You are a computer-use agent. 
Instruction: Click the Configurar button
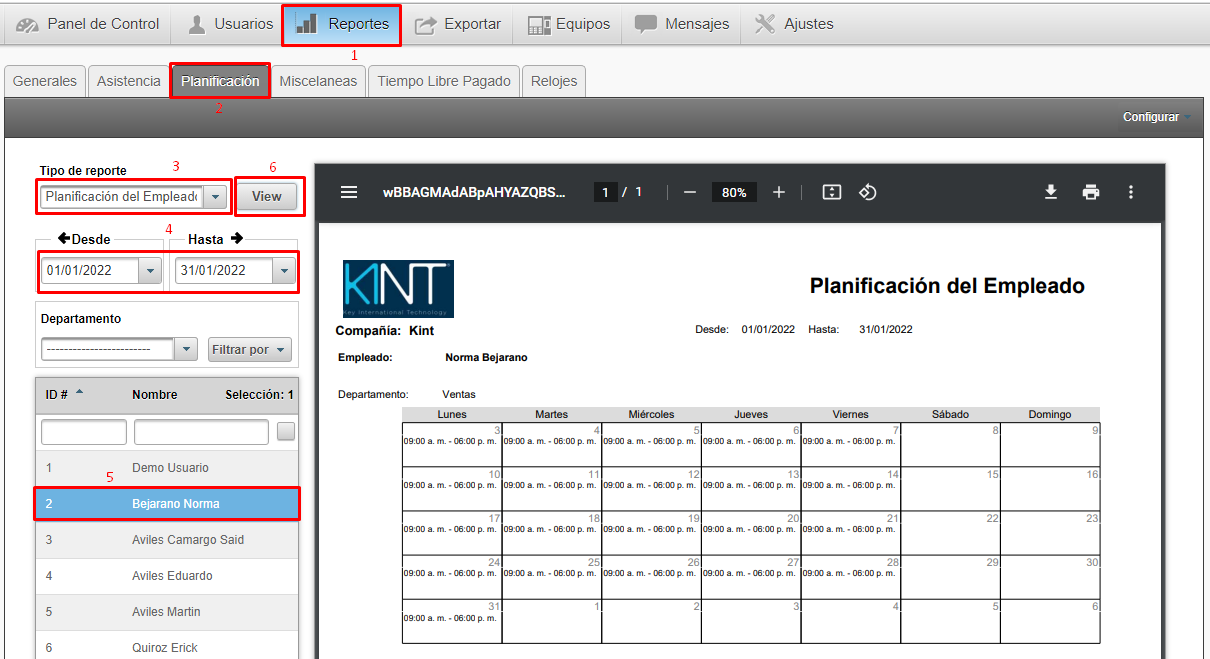tap(1151, 117)
